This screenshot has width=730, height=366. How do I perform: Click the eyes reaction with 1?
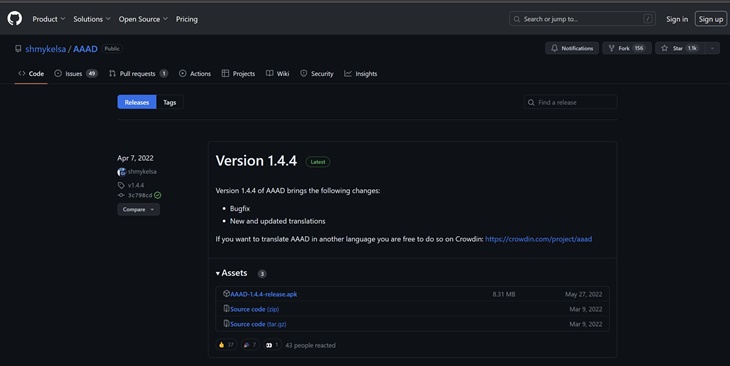tap(272, 345)
